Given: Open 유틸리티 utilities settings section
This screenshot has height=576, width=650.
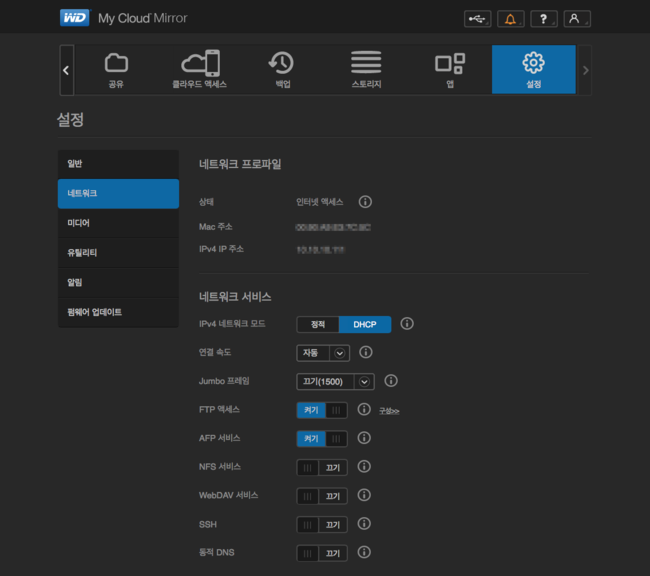Looking at the screenshot, I should pyautogui.click(x=118, y=253).
